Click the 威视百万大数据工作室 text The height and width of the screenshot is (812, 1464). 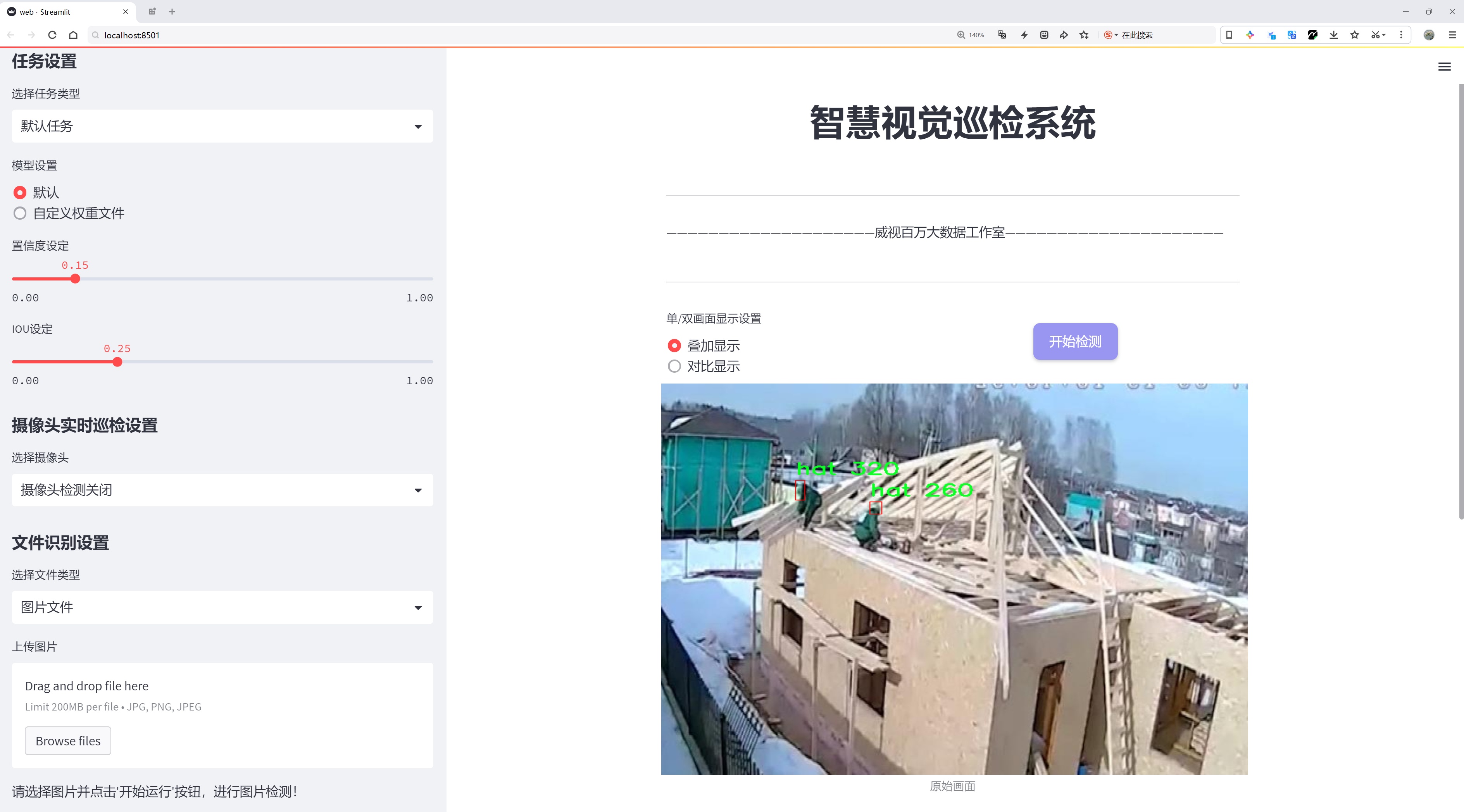(x=940, y=232)
